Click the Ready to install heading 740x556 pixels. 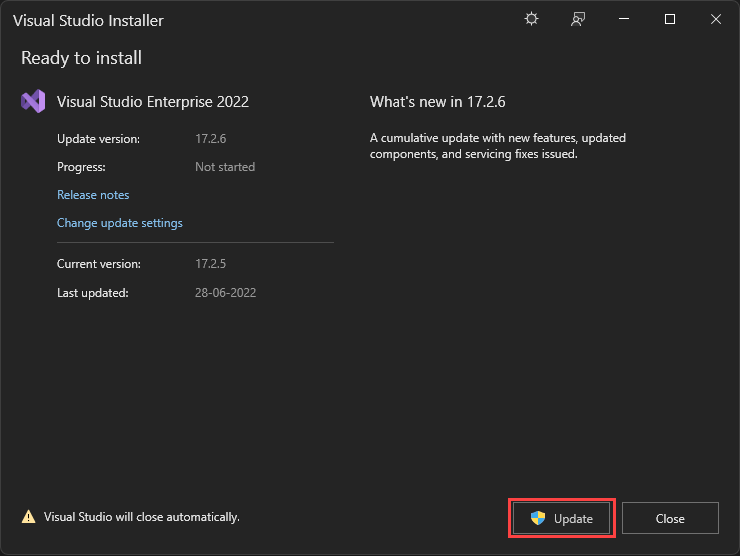[x=81, y=58]
